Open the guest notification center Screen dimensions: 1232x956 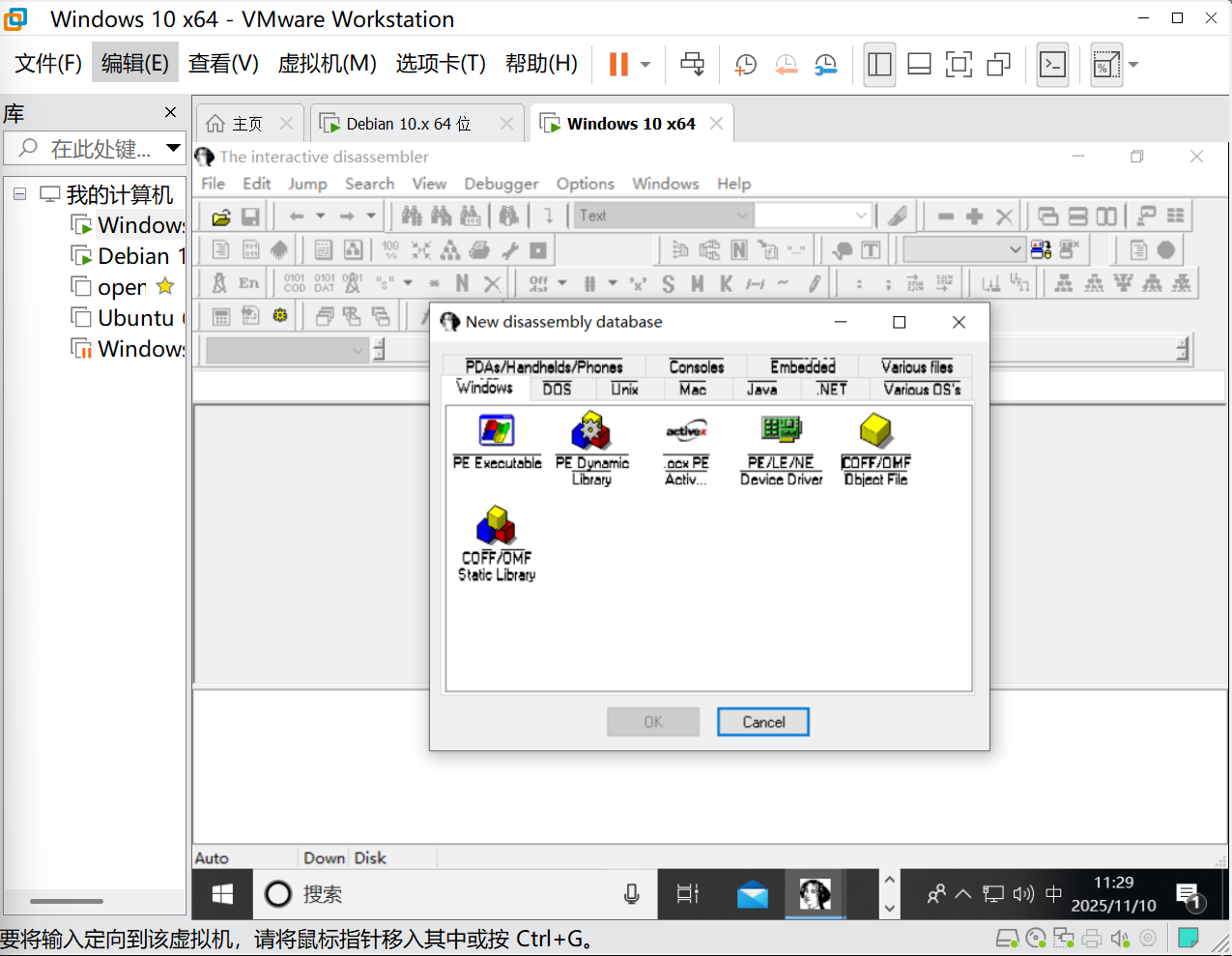1189,896
